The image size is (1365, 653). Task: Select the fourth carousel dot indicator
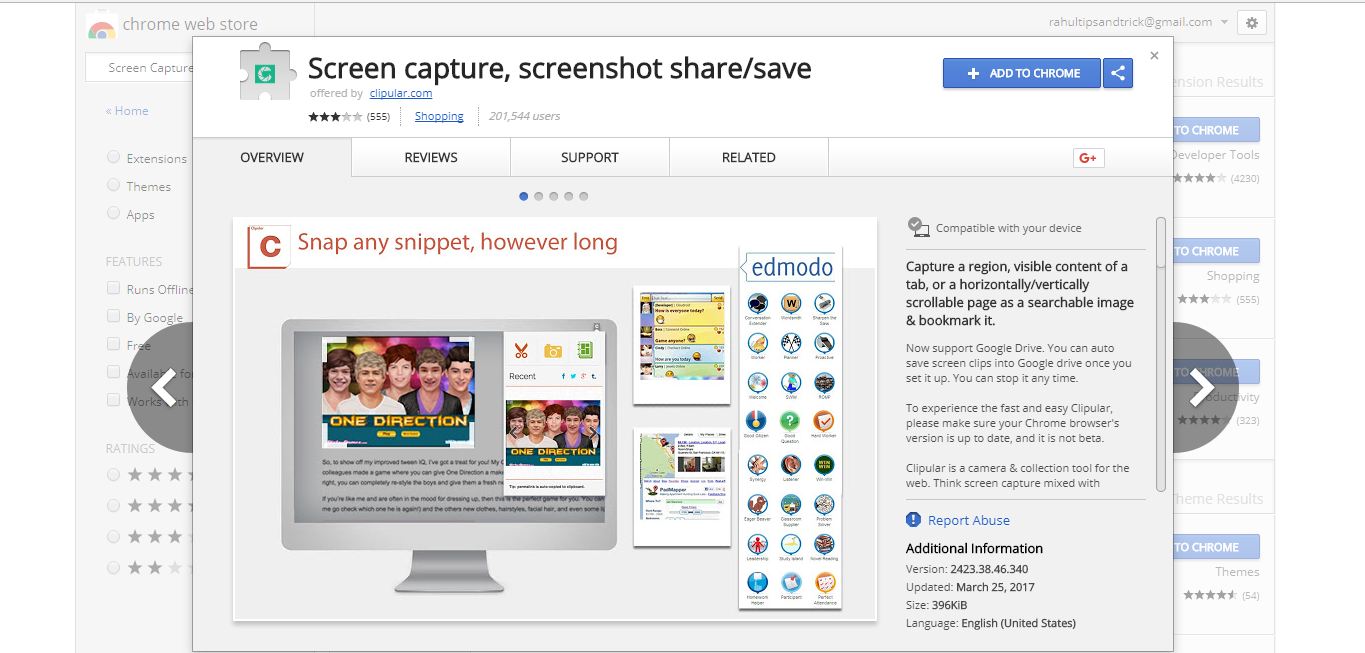pyautogui.click(x=569, y=196)
